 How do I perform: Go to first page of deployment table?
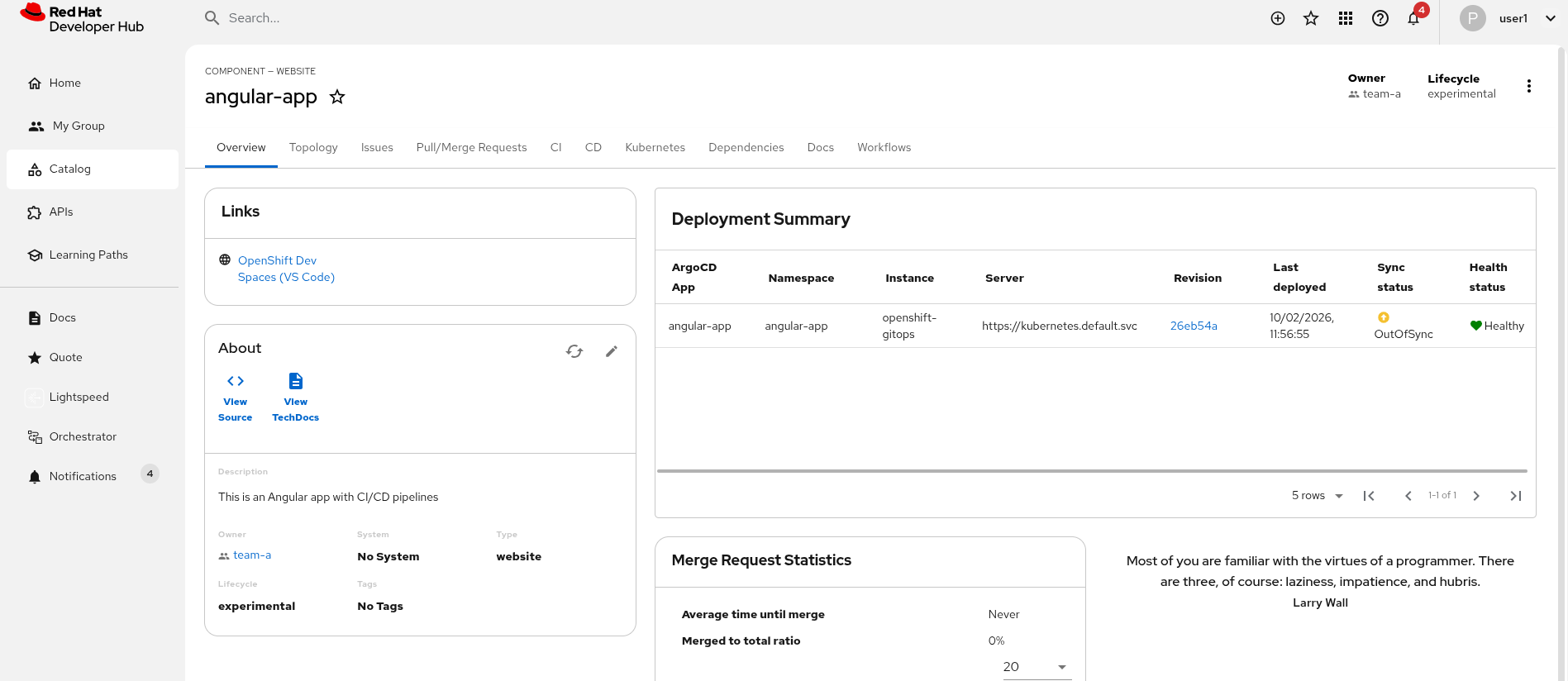coord(1369,496)
